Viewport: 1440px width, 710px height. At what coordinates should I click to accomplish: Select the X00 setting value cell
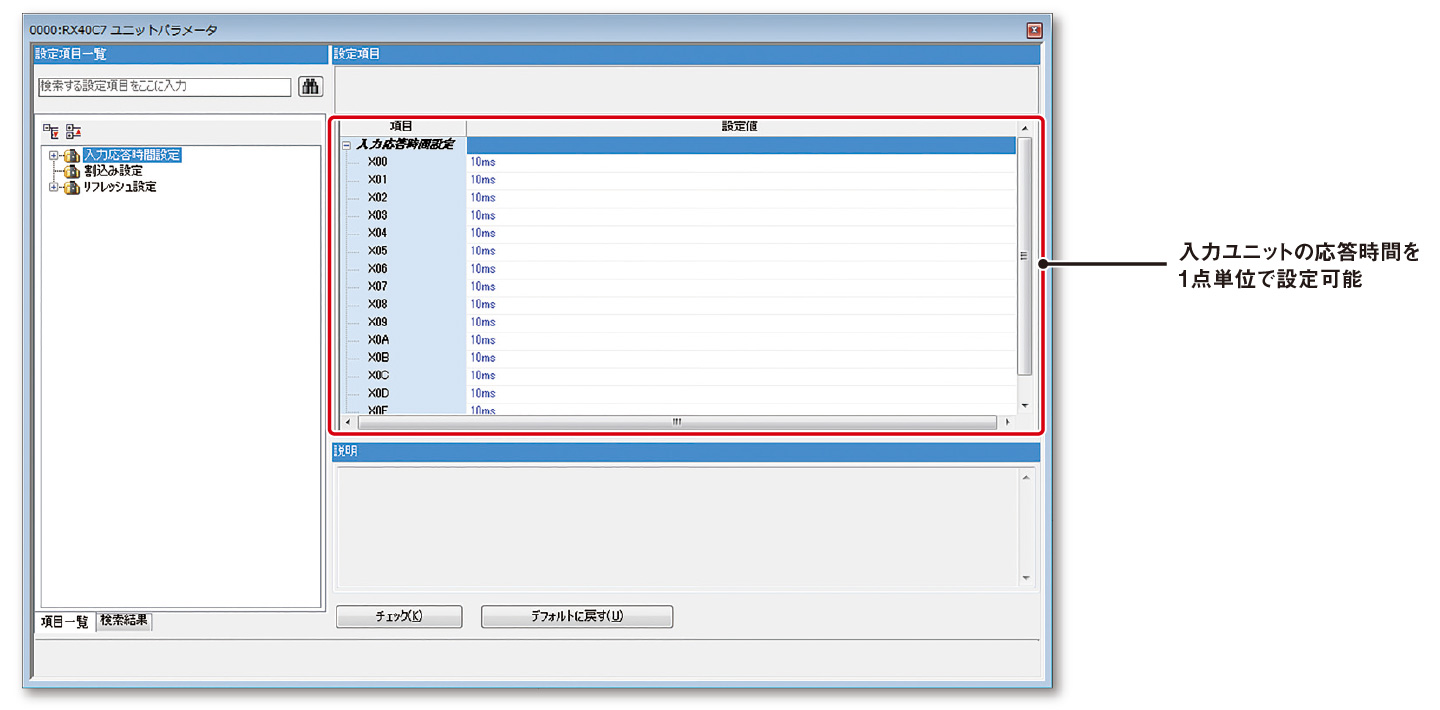740,162
